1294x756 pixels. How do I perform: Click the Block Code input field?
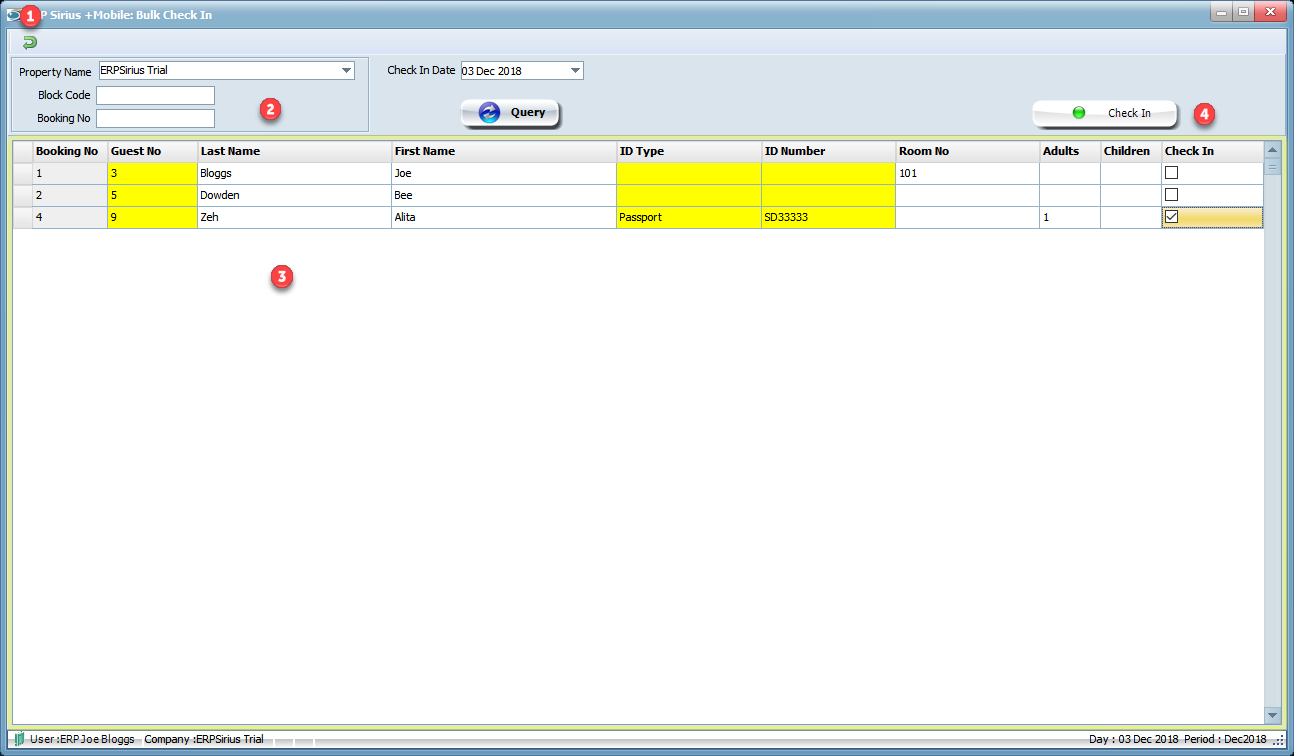tap(155, 95)
